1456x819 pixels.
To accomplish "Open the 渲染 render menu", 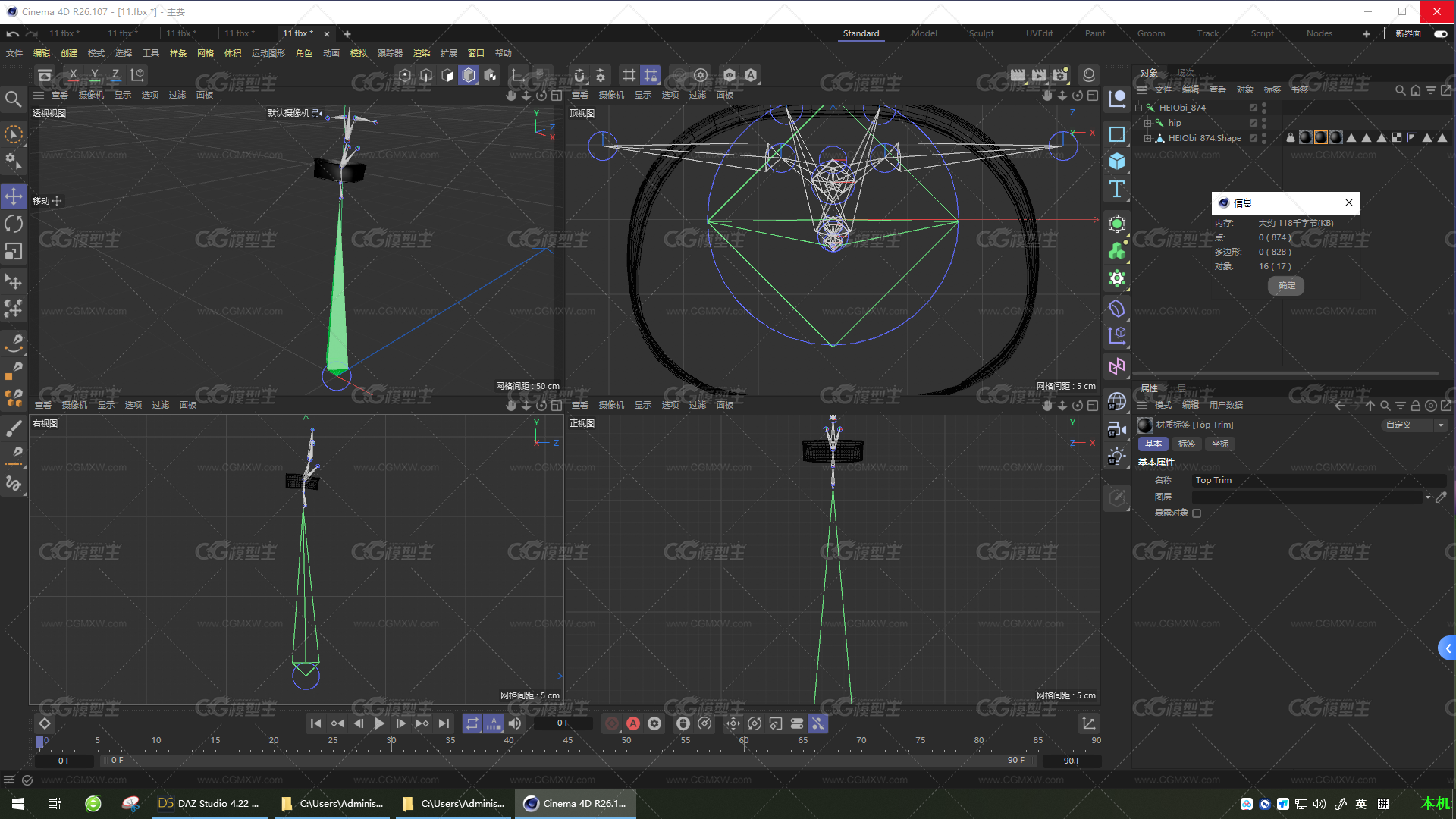I will (422, 53).
